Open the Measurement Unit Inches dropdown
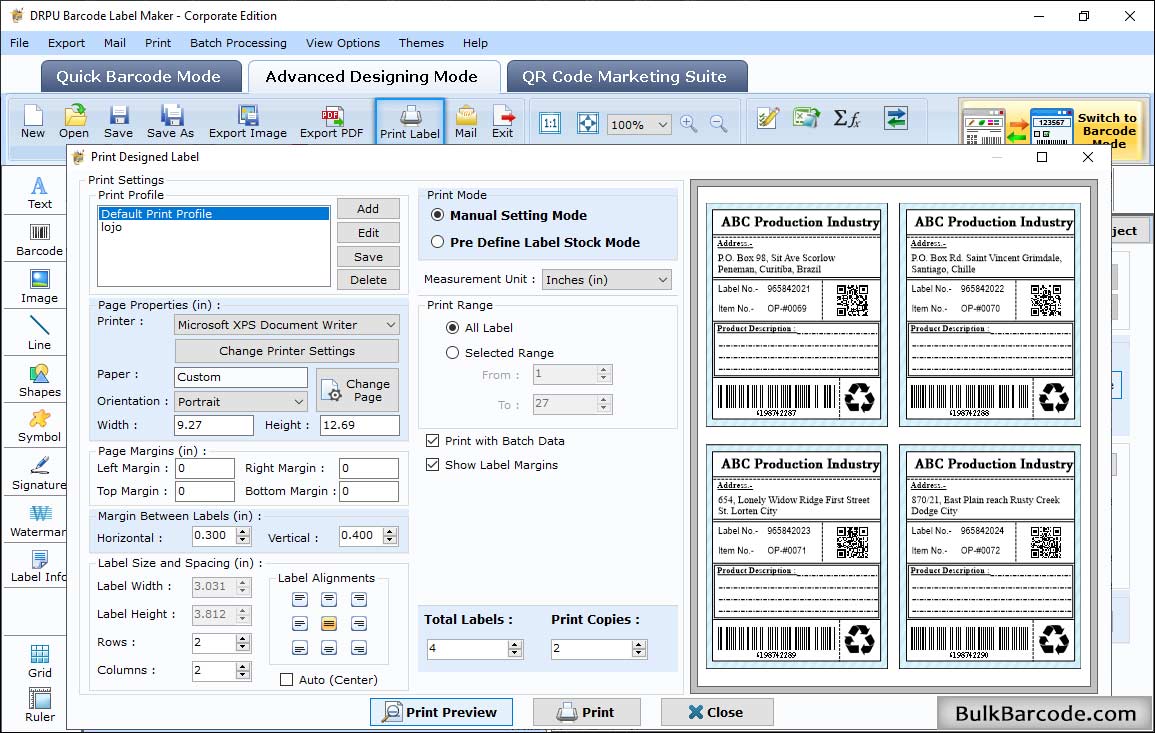This screenshot has width=1155, height=733. (607, 280)
